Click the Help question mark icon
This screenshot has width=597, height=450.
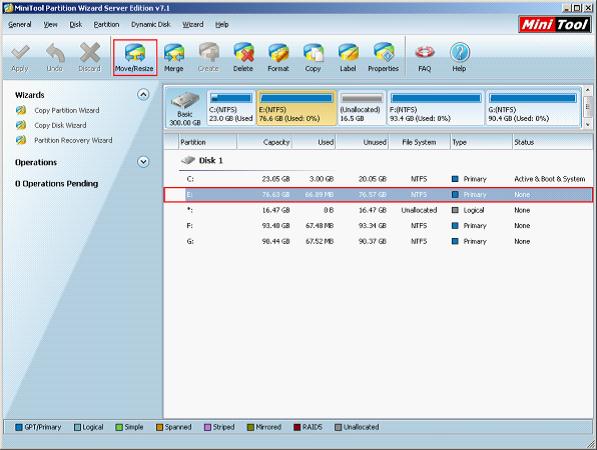(x=459, y=53)
